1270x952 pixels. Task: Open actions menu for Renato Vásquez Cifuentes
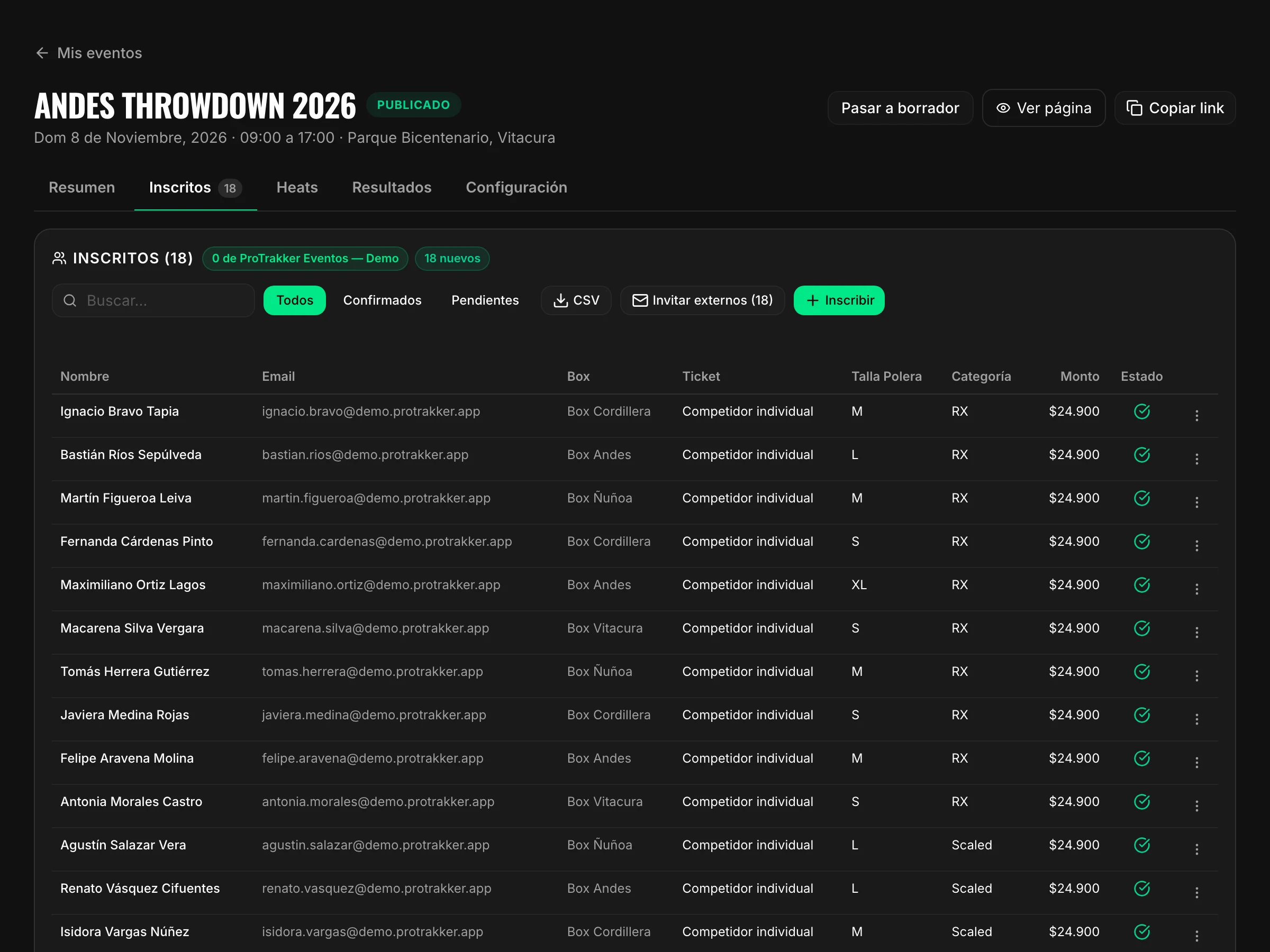pos(1196,892)
